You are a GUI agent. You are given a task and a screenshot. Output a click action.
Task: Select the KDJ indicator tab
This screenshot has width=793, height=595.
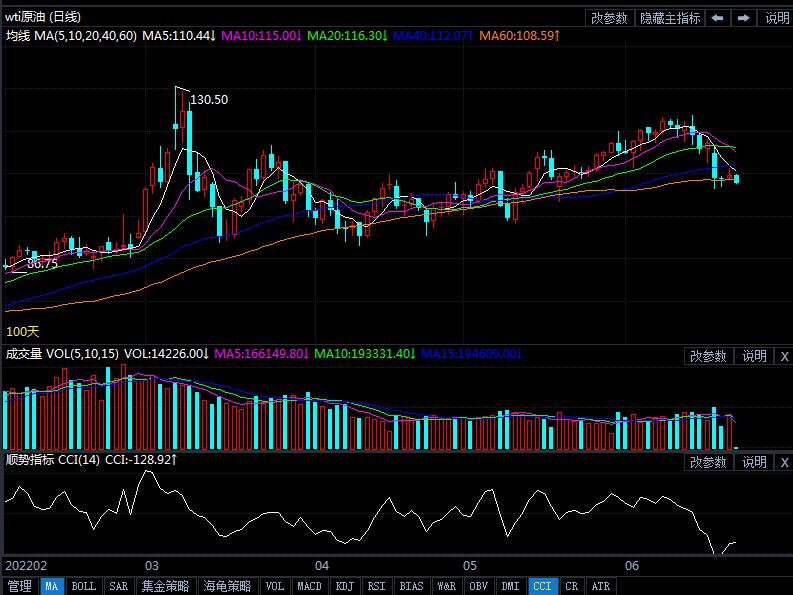coord(344,586)
